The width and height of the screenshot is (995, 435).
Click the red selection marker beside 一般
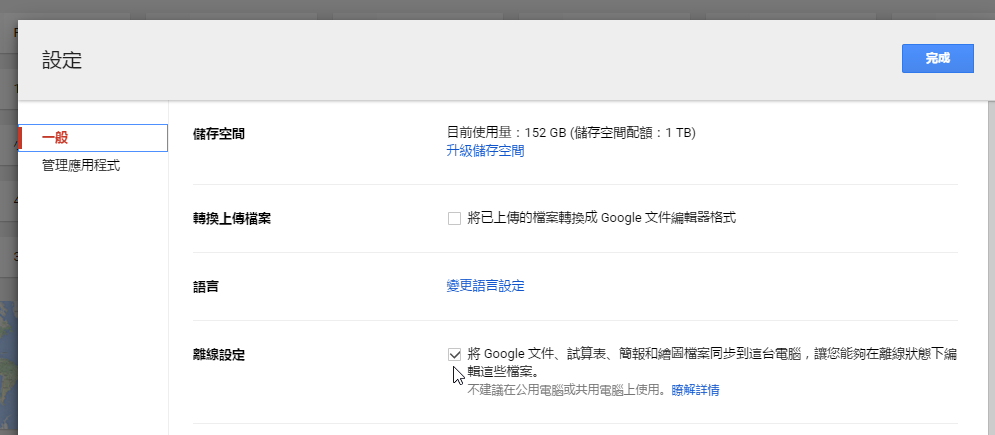(20, 138)
